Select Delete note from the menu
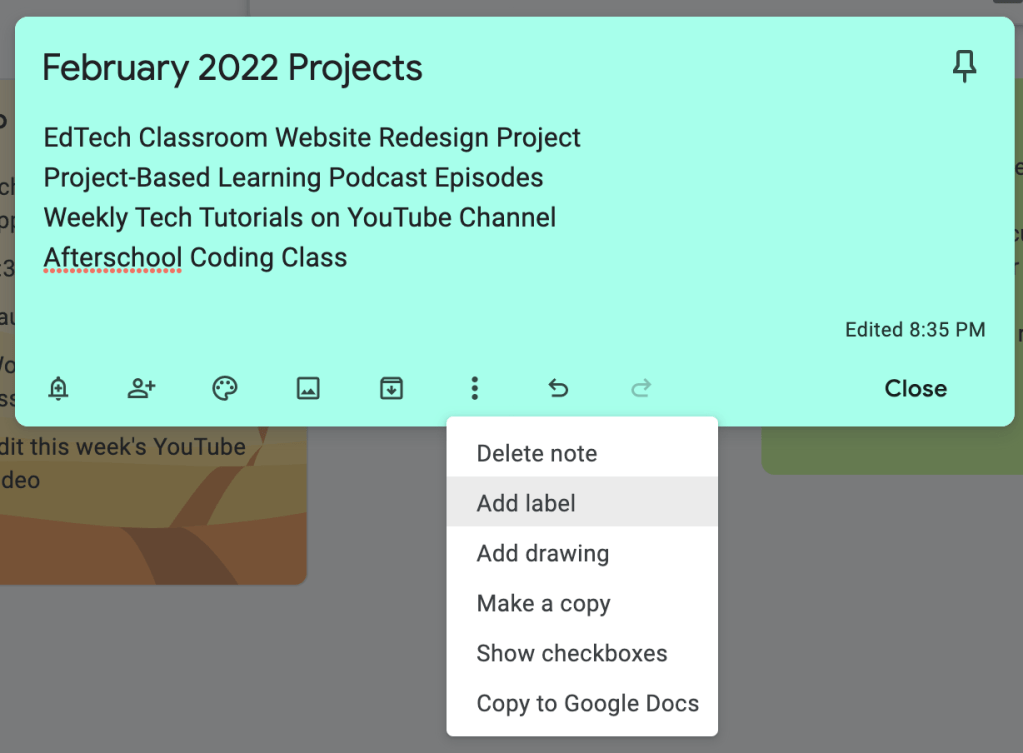 click(537, 453)
